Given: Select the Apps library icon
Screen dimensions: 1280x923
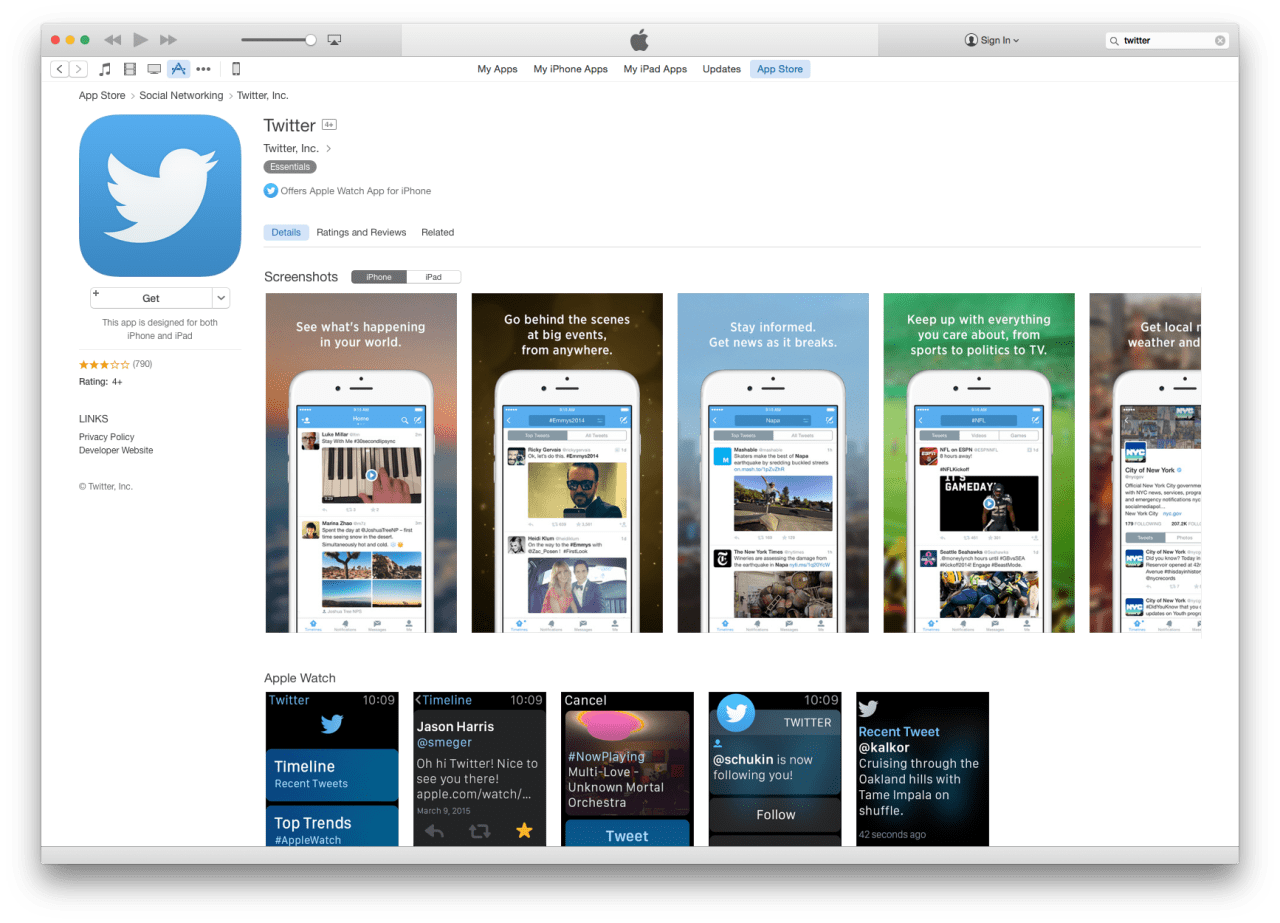Looking at the screenshot, I should (178, 69).
